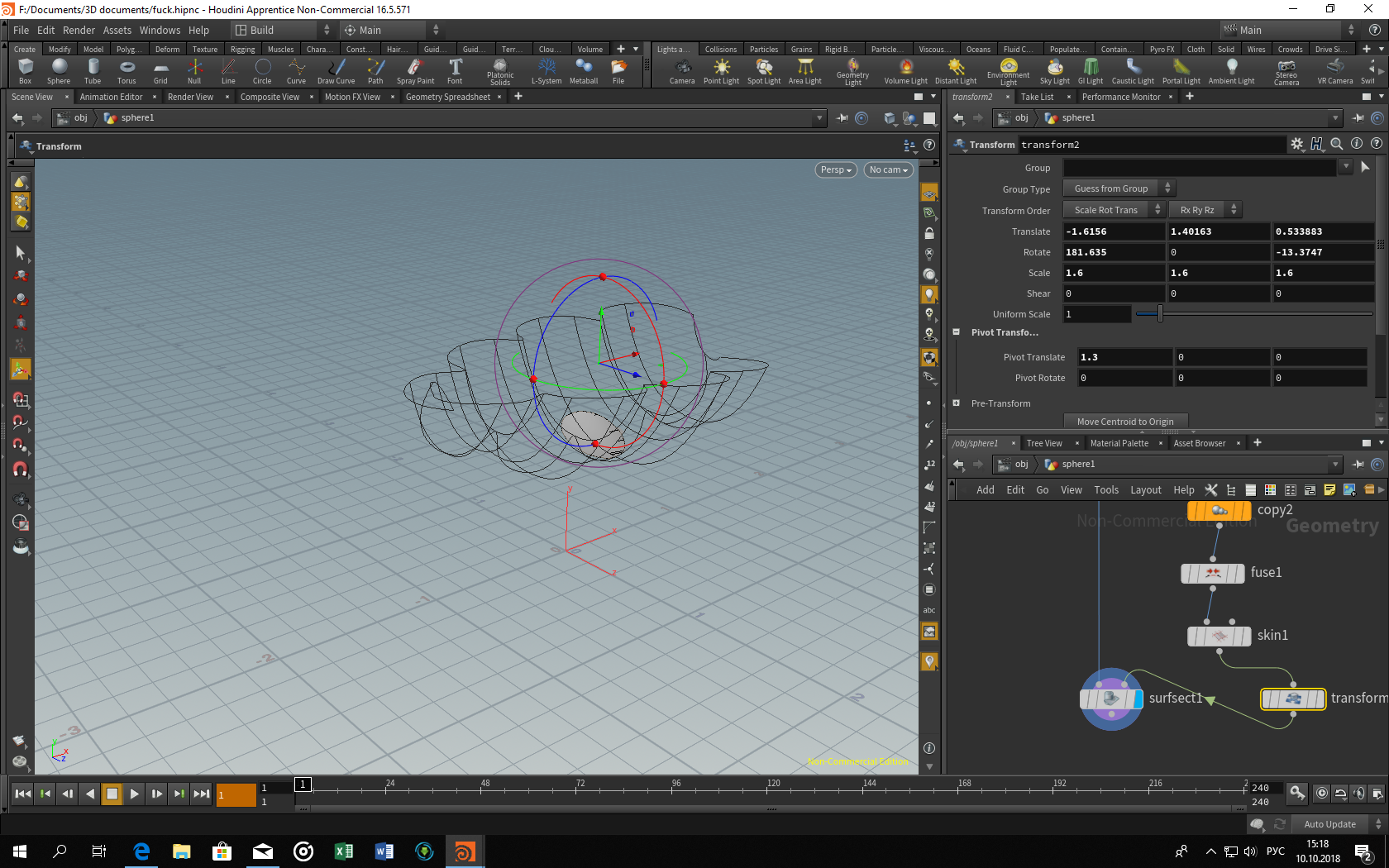The width and height of the screenshot is (1389, 868).
Task: Collapse the Pivot Transform section
Action: pos(957,332)
